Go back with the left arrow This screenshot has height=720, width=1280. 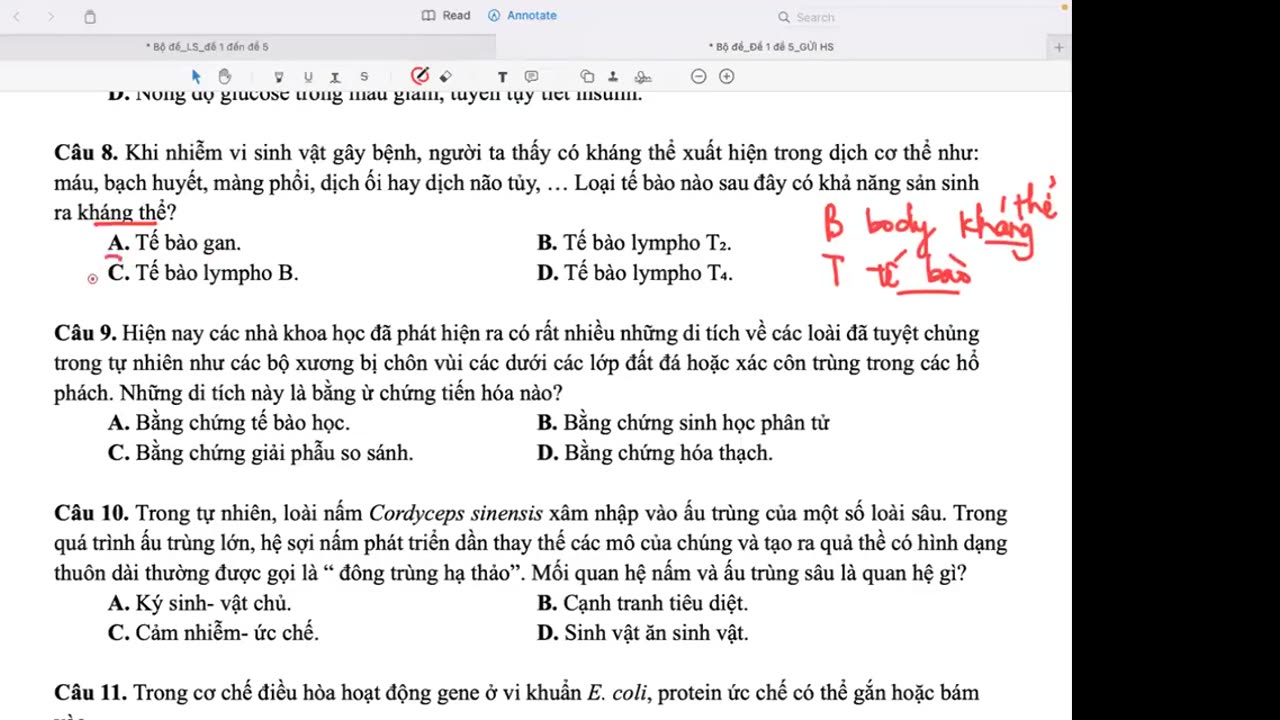tap(16, 17)
